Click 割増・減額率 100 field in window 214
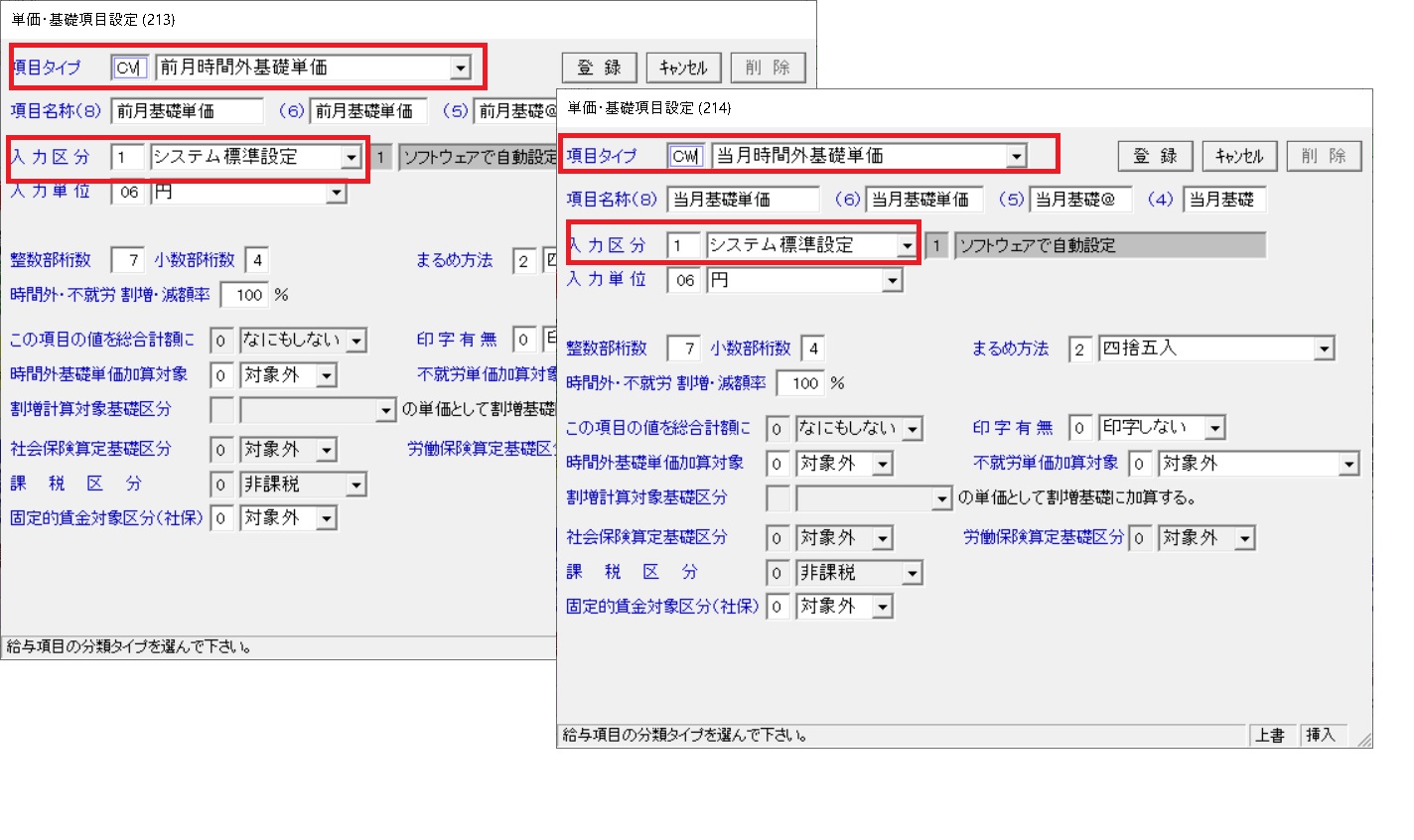The height and width of the screenshot is (840, 1414). [x=801, y=383]
